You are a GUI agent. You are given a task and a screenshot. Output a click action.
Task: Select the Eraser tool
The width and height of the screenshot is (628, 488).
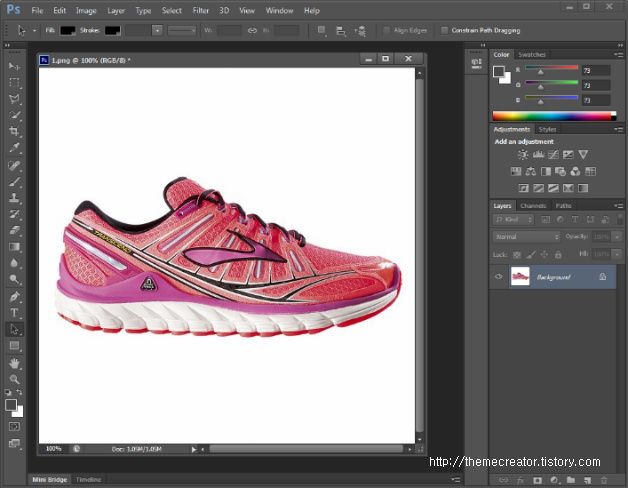click(14, 230)
